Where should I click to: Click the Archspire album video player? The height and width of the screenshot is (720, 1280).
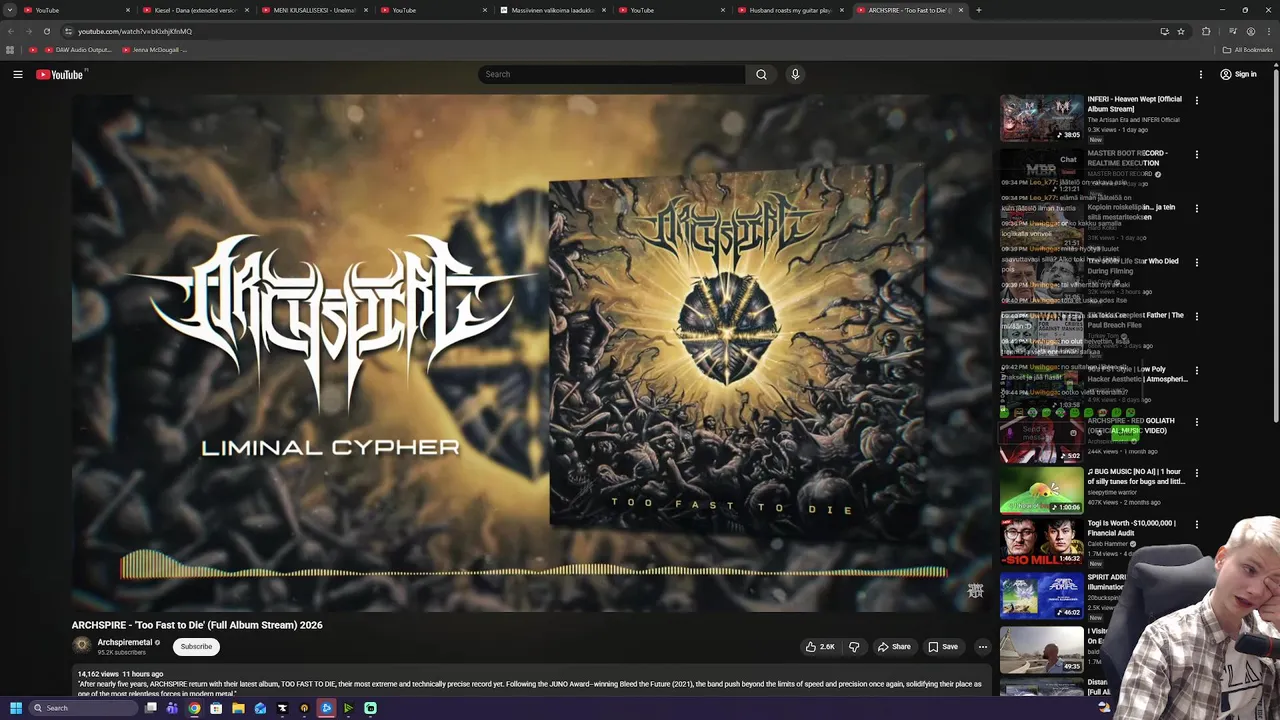[x=531, y=353]
